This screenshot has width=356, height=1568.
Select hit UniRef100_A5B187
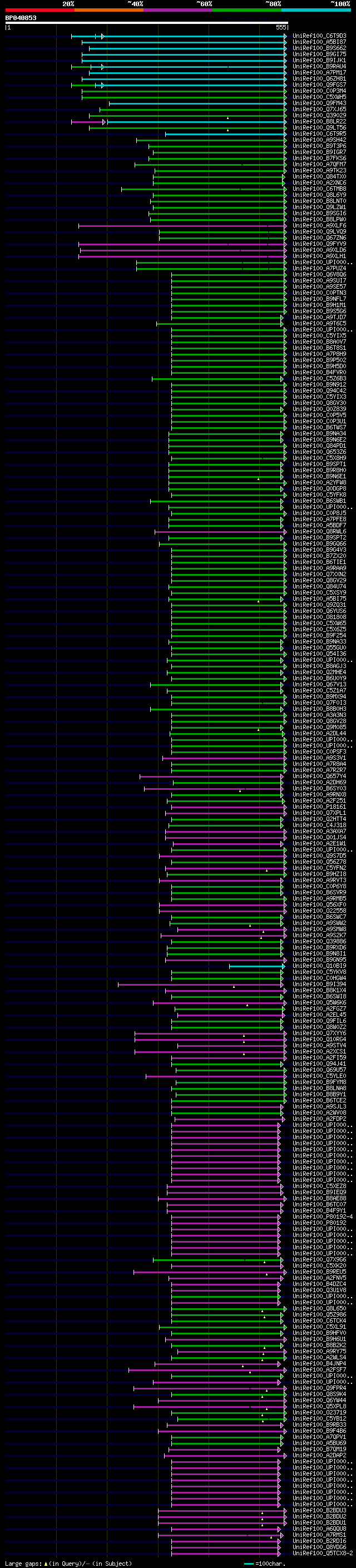319,42
